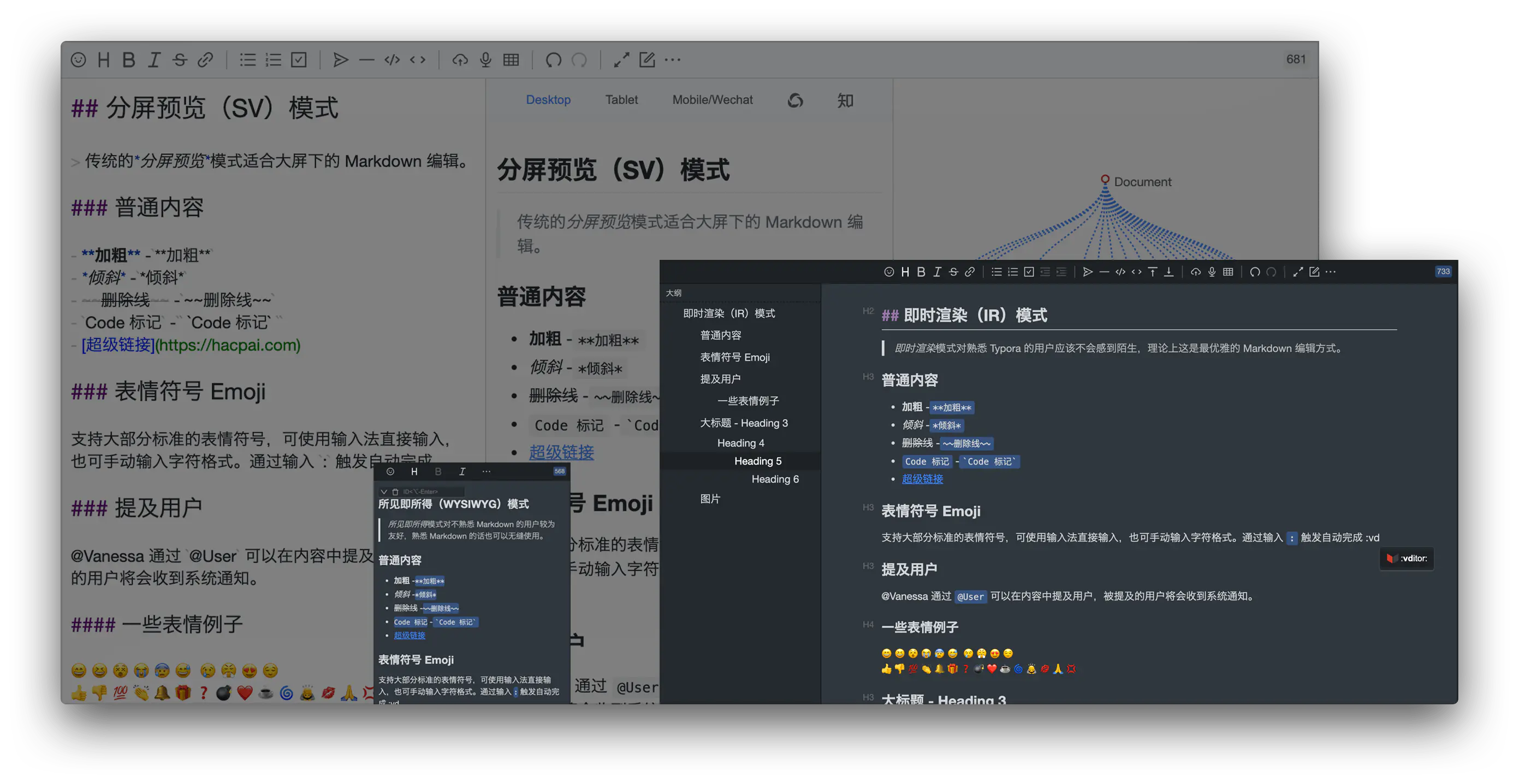Open the more options ellipsis in the dark IR toolbar
Image resolution: width=1519 pixels, height=784 pixels.
coord(1330,272)
